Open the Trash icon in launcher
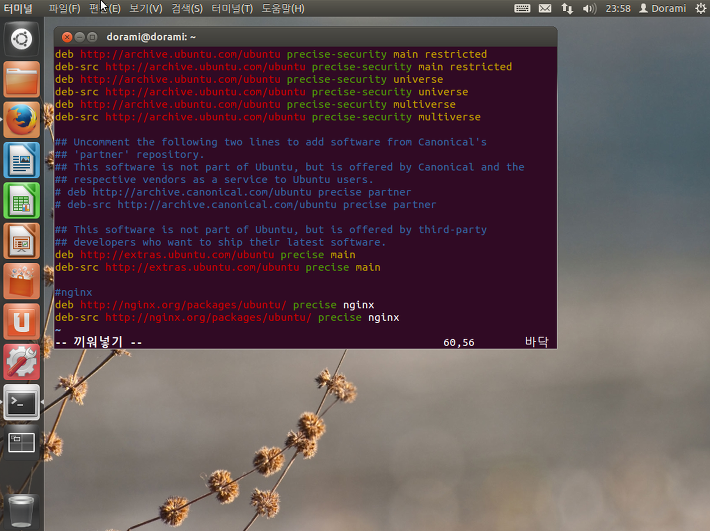Image resolution: width=710 pixels, height=531 pixels. click(x=21, y=512)
